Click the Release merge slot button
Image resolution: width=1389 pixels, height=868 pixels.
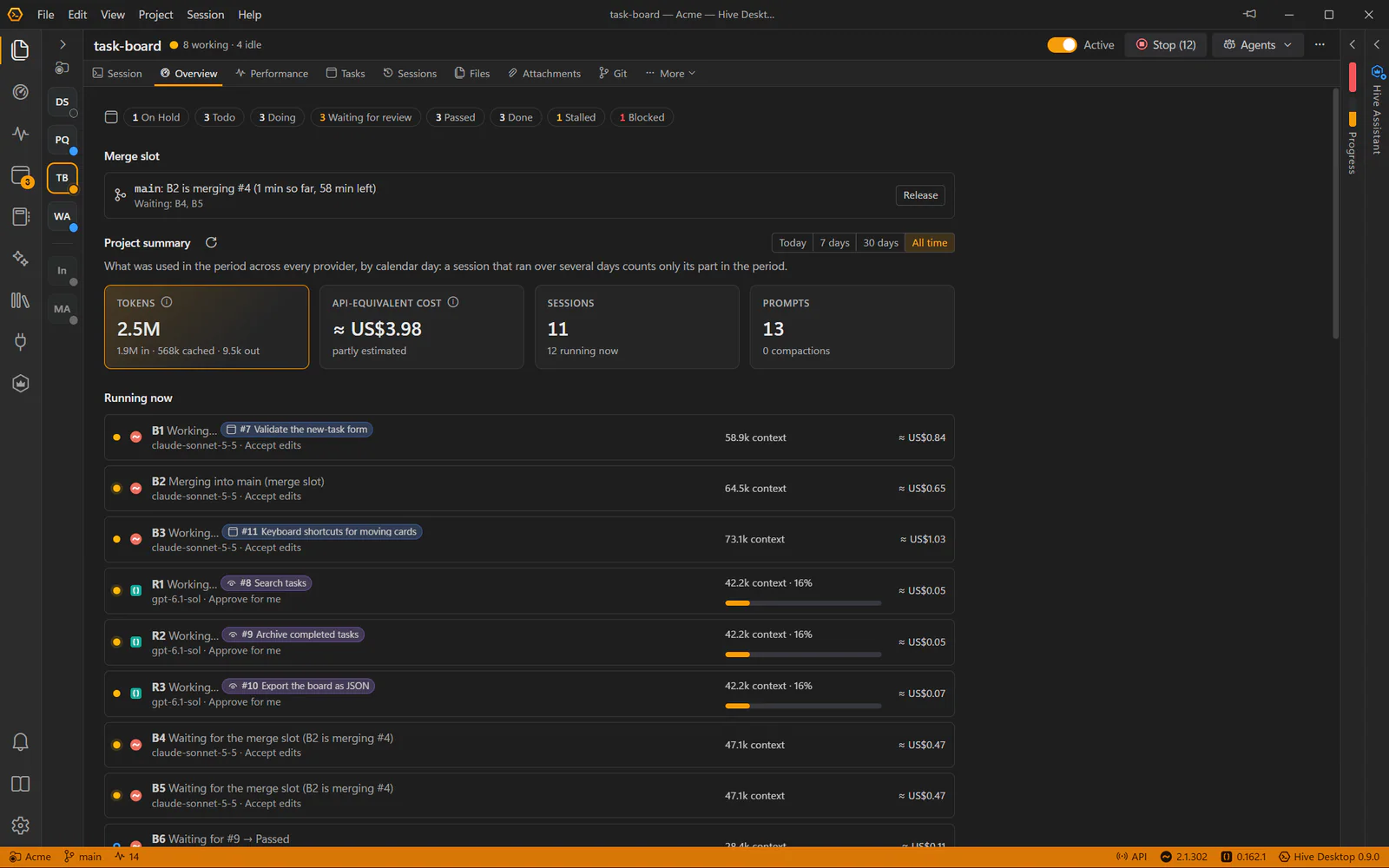(x=920, y=195)
